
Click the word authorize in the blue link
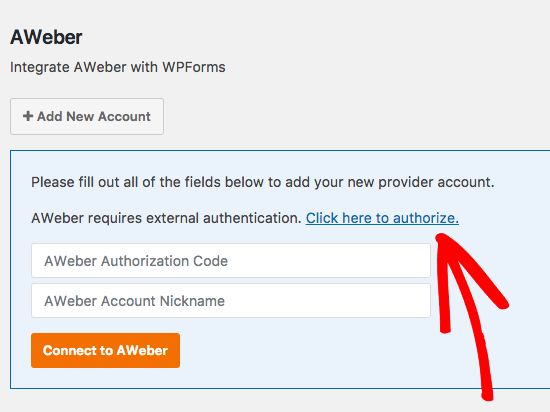(x=425, y=218)
